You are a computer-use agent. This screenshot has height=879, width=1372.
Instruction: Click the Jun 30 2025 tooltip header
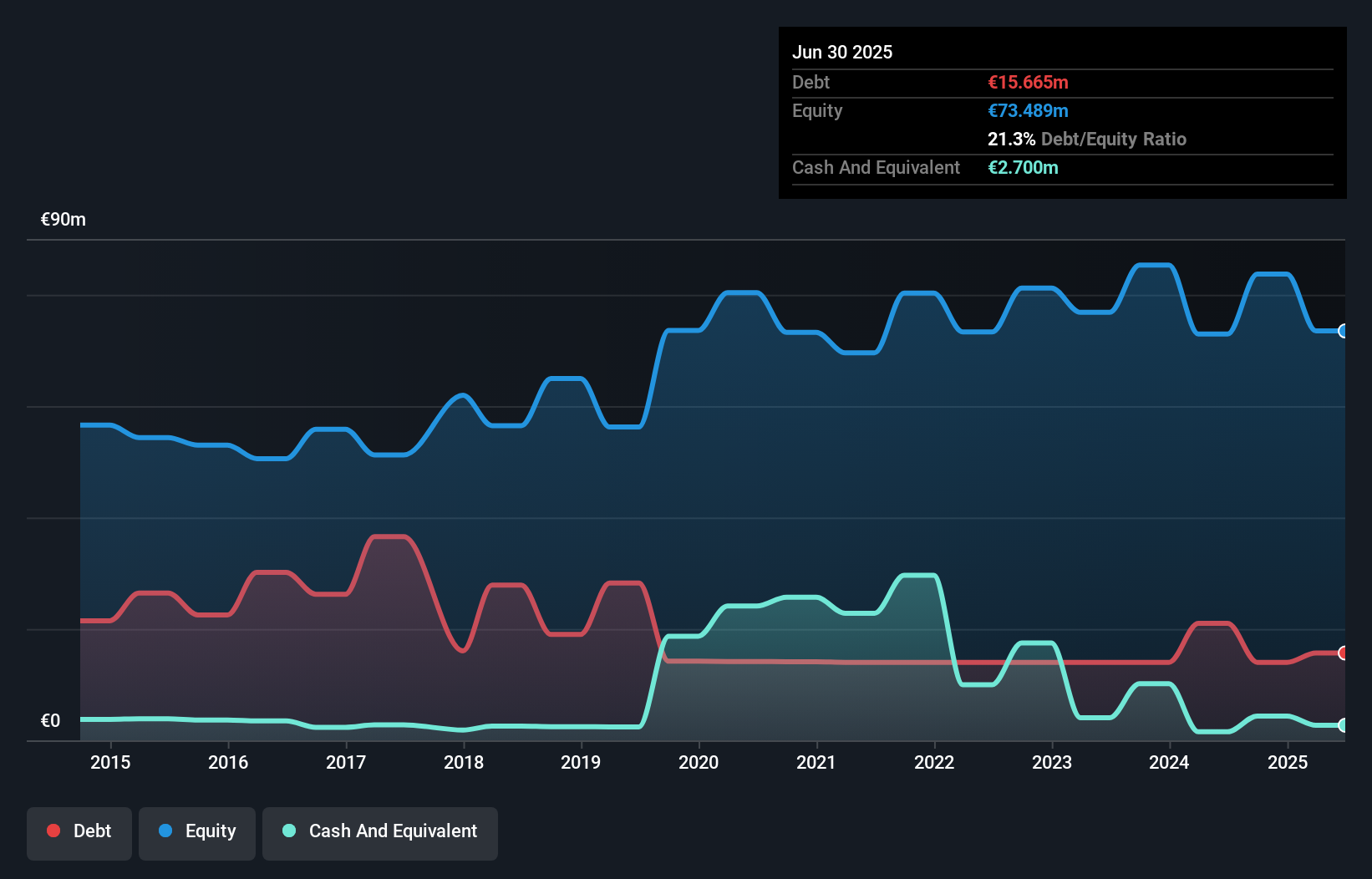tap(842, 52)
